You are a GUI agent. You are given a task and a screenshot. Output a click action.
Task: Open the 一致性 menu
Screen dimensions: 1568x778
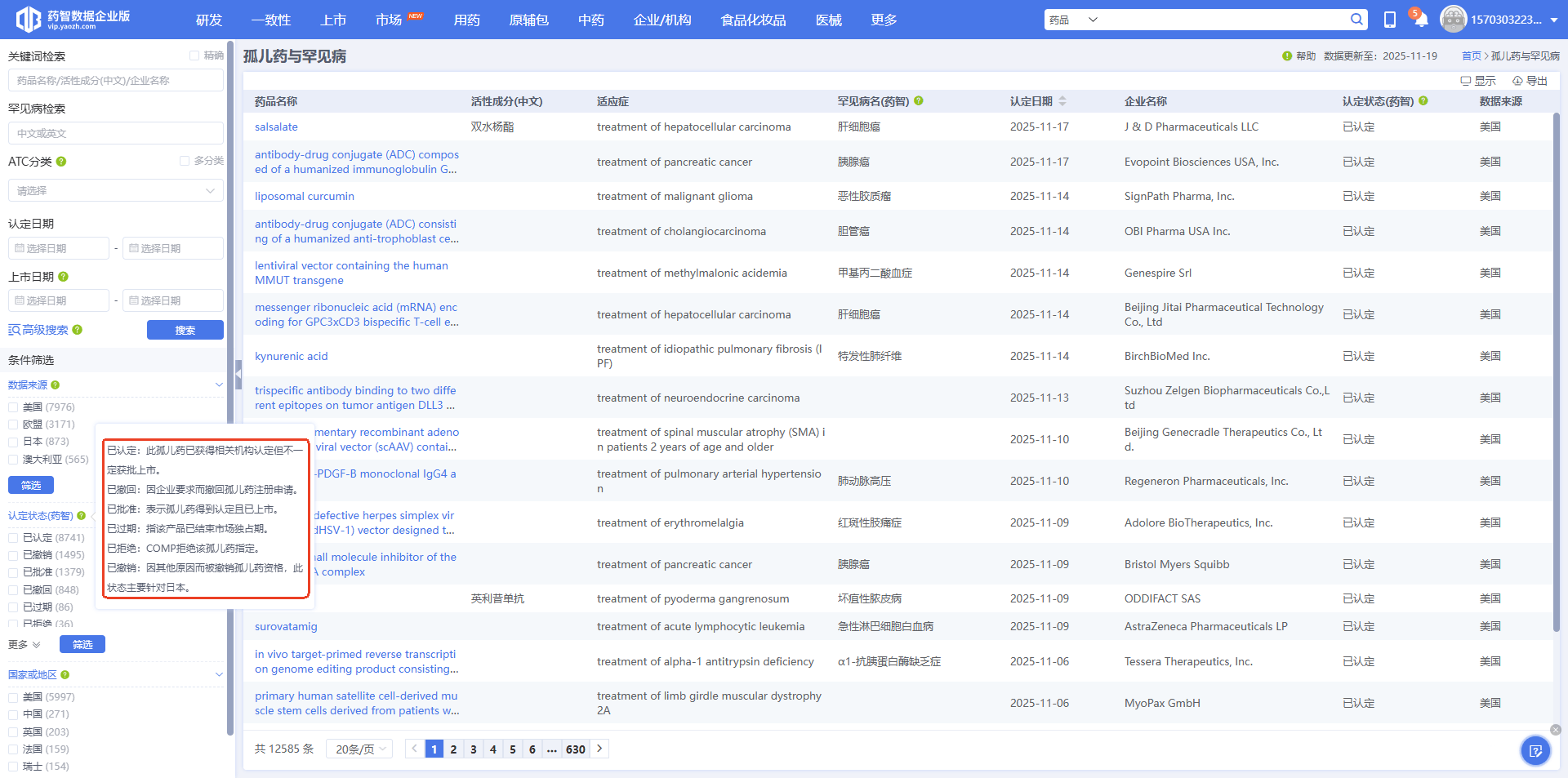271,20
